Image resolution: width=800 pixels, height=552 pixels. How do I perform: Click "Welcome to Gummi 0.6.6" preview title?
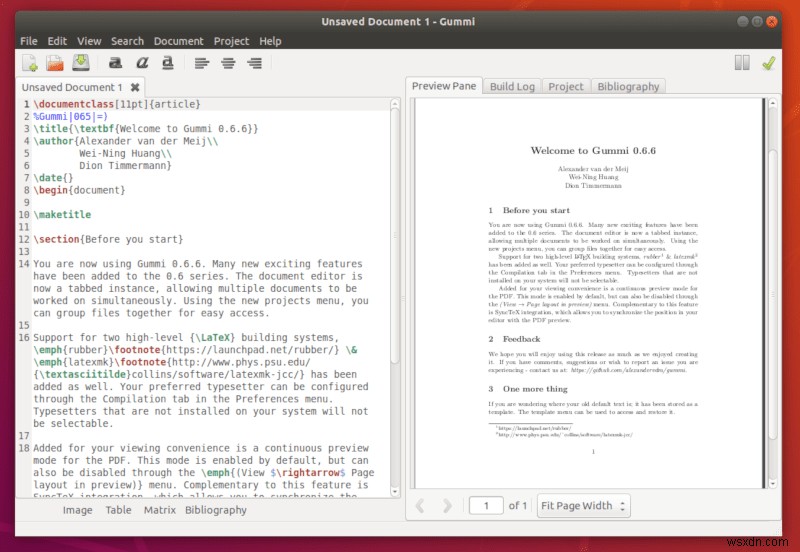point(593,150)
